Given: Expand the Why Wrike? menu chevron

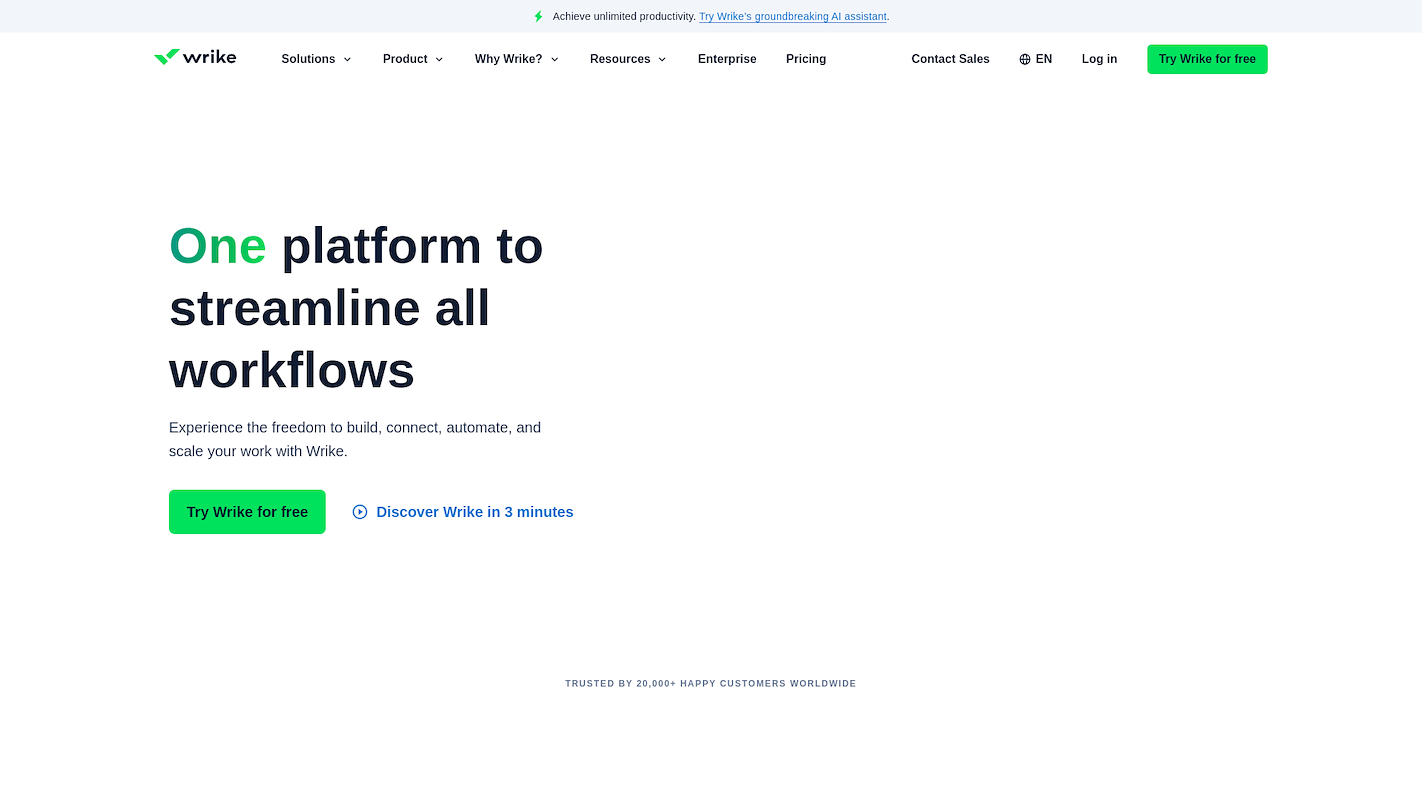Looking at the screenshot, I should click(x=554, y=59).
